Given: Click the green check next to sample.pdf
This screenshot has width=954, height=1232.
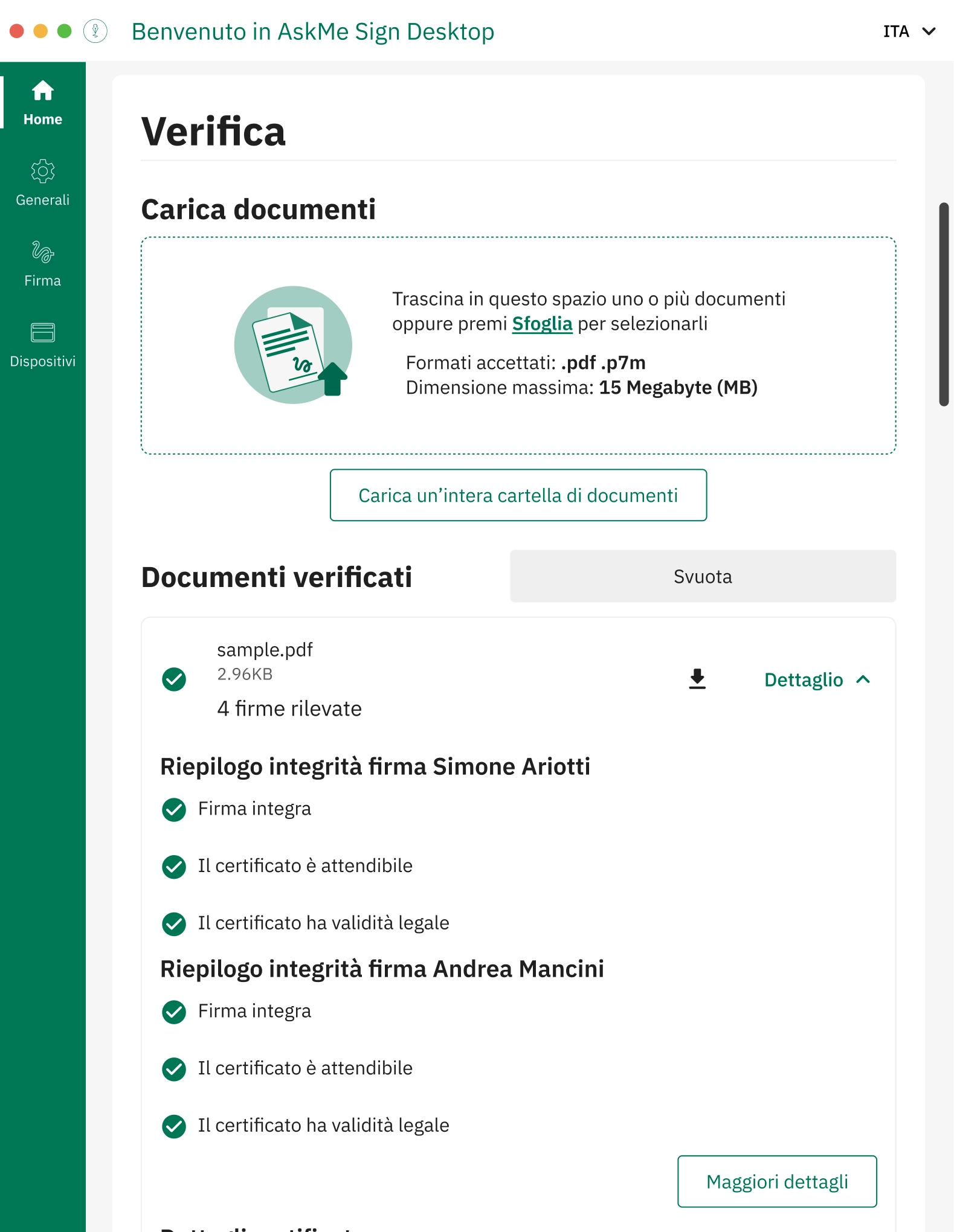Looking at the screenshot, I should (174, 679).
